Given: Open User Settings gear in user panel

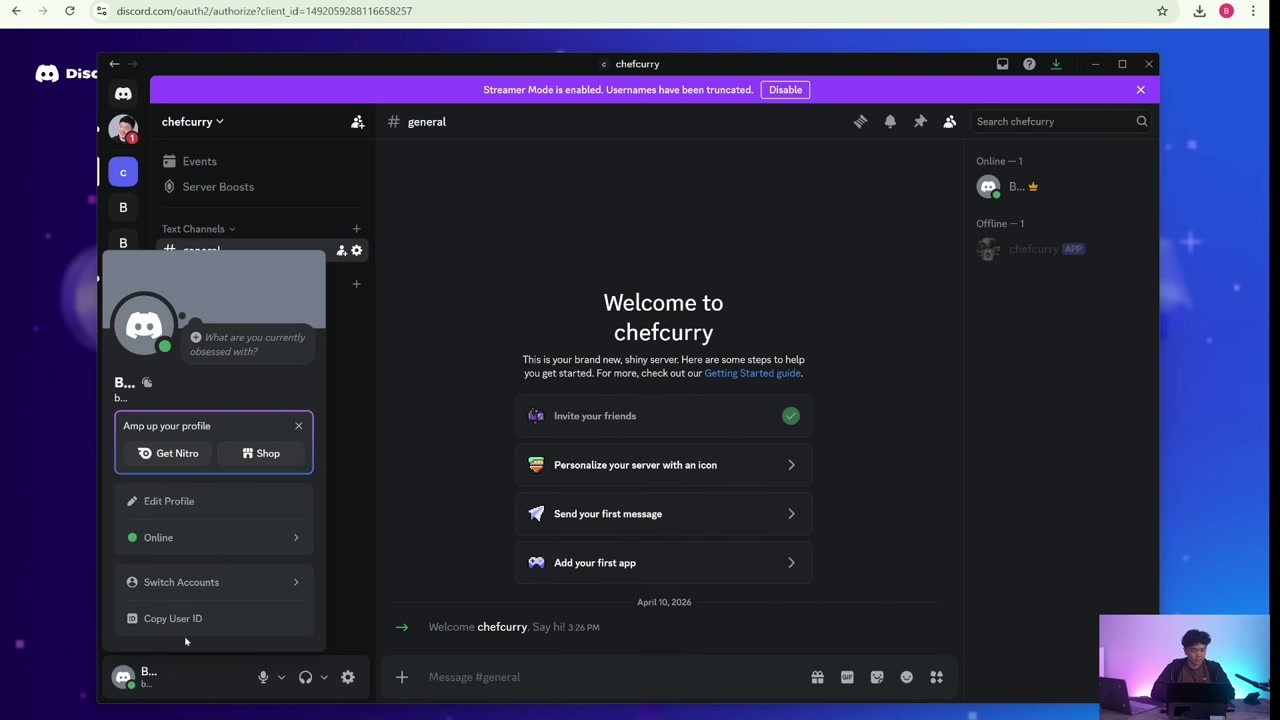Looking at the screenshot, I should click(348, 677).
